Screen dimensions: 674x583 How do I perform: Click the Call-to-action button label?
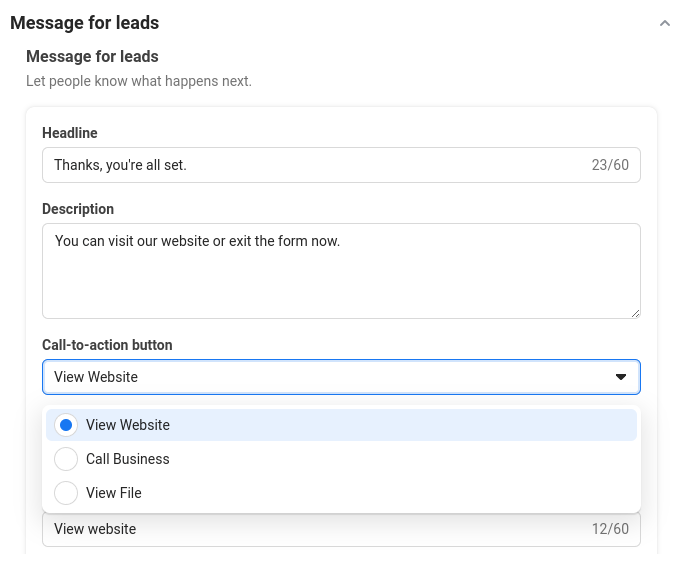pyautogui.click(x=107, y=345)
